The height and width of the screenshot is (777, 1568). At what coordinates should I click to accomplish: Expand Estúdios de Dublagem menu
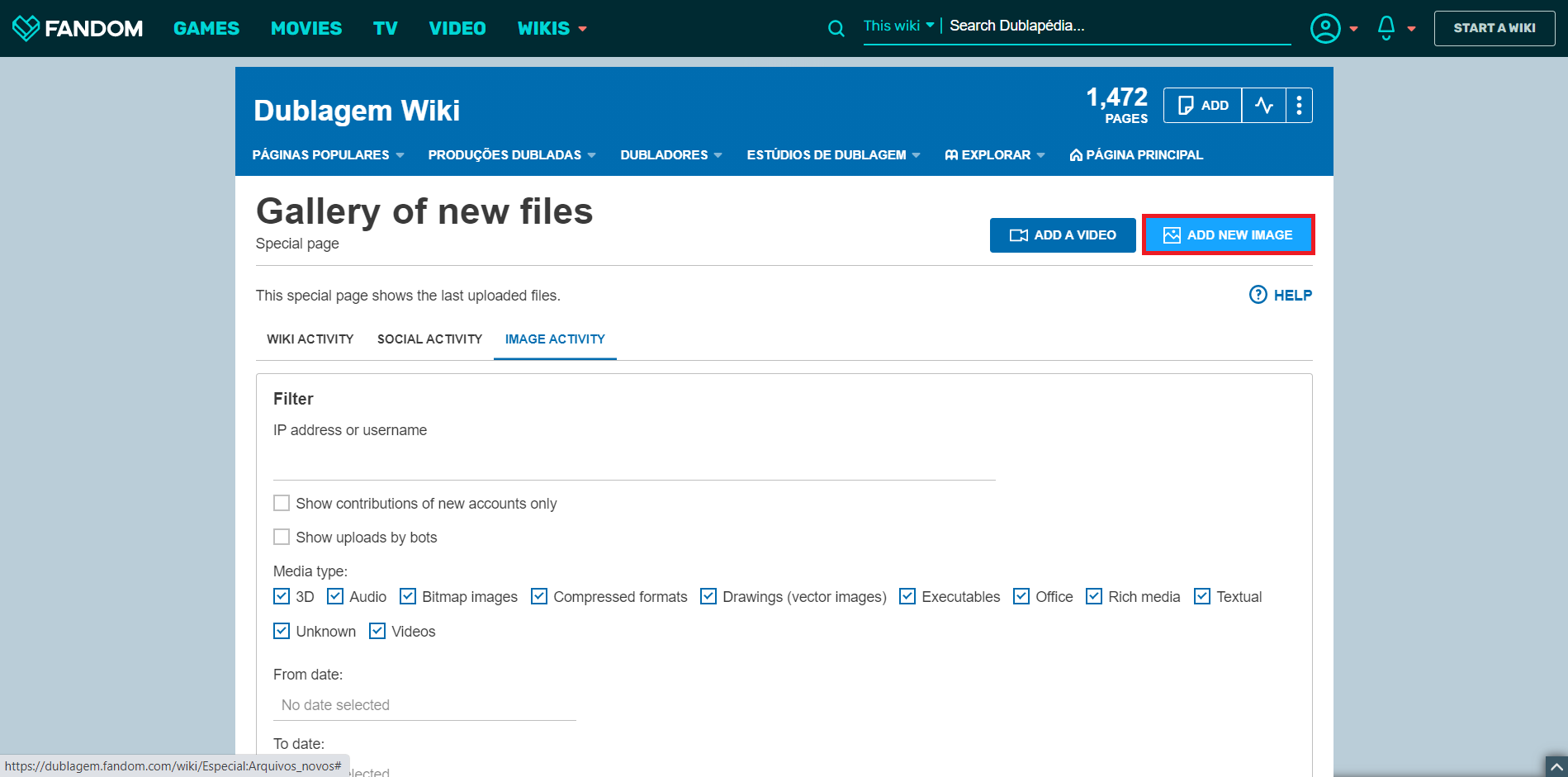[x=833, y=155]
